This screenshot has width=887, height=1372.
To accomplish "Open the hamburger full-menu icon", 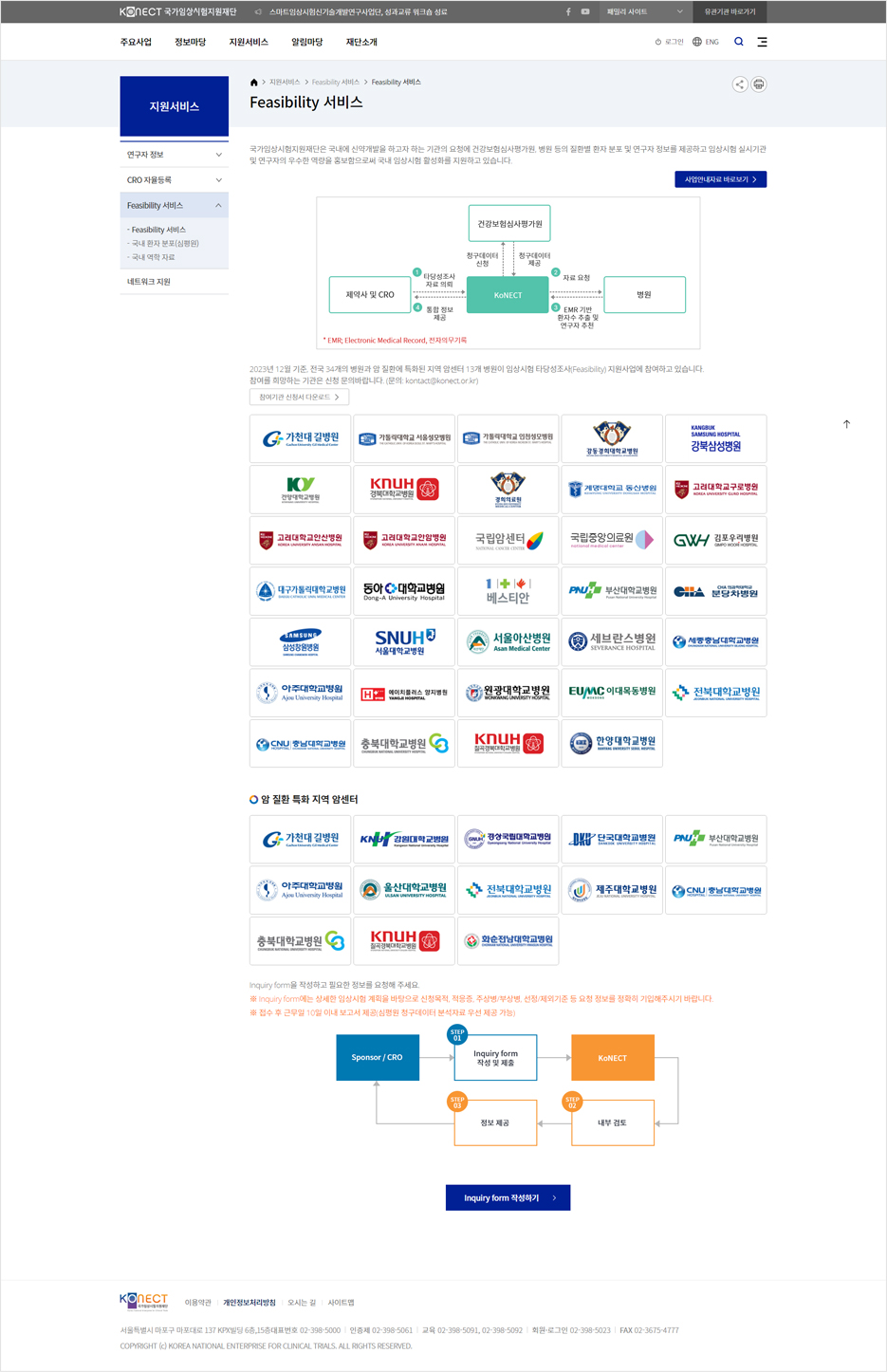I will point(762,42).
